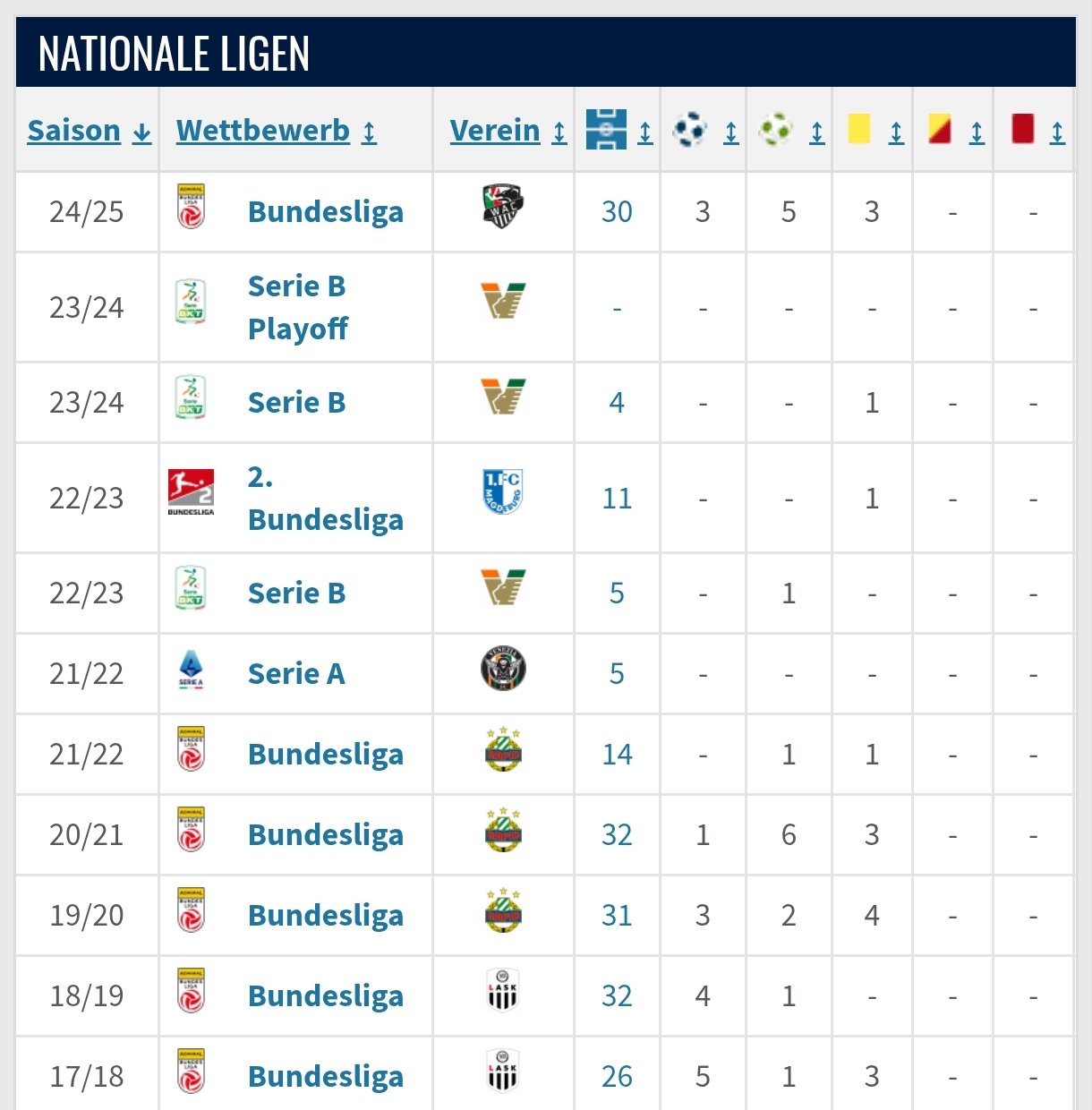Open the LASK logo in 18/19 row
1092x1110 pixels.
(x=502, y=990)
